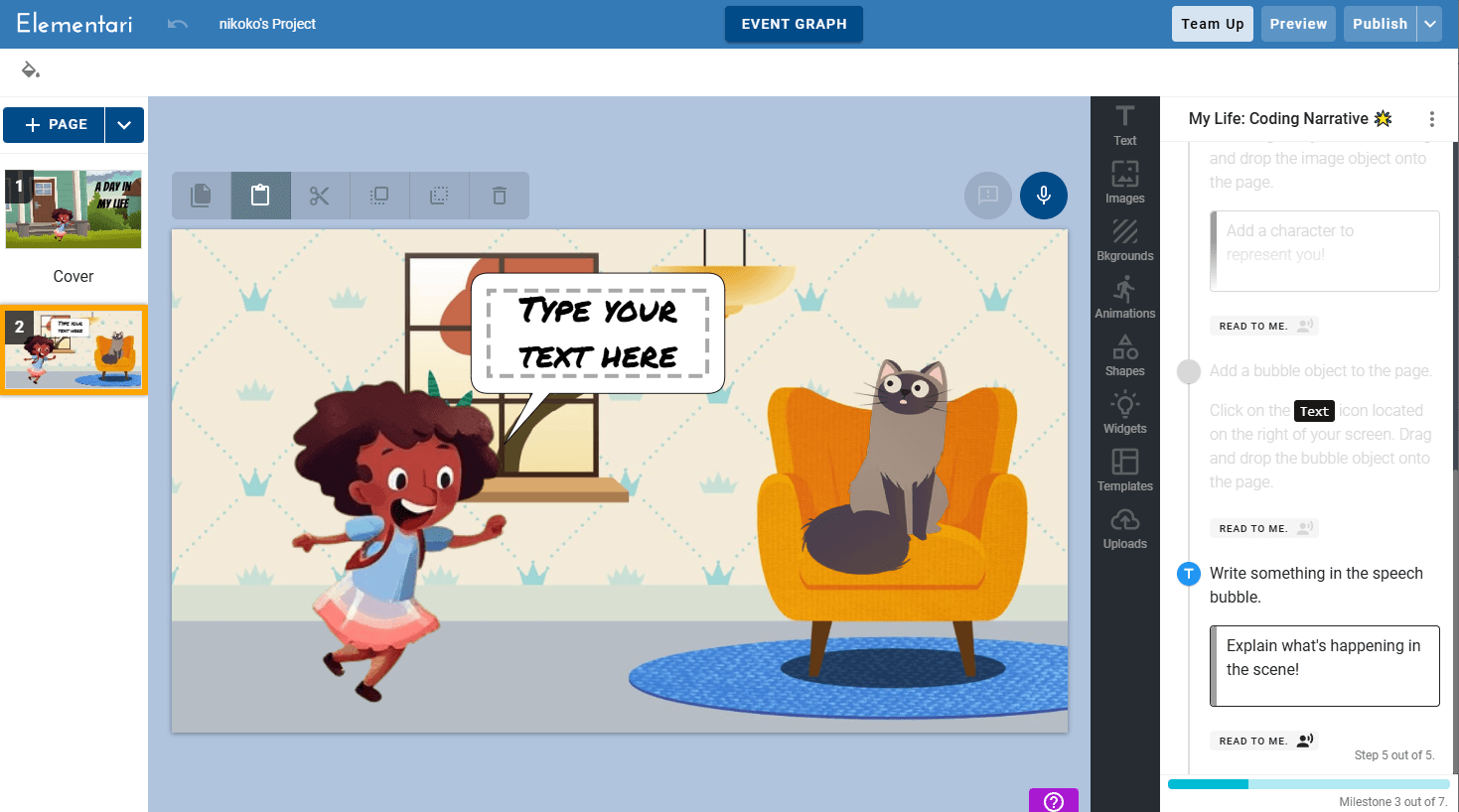Screen dimensions: 1459x812
Task: Click 'Add a bubble object to the page.' instruction
Action: (1321, 371)
